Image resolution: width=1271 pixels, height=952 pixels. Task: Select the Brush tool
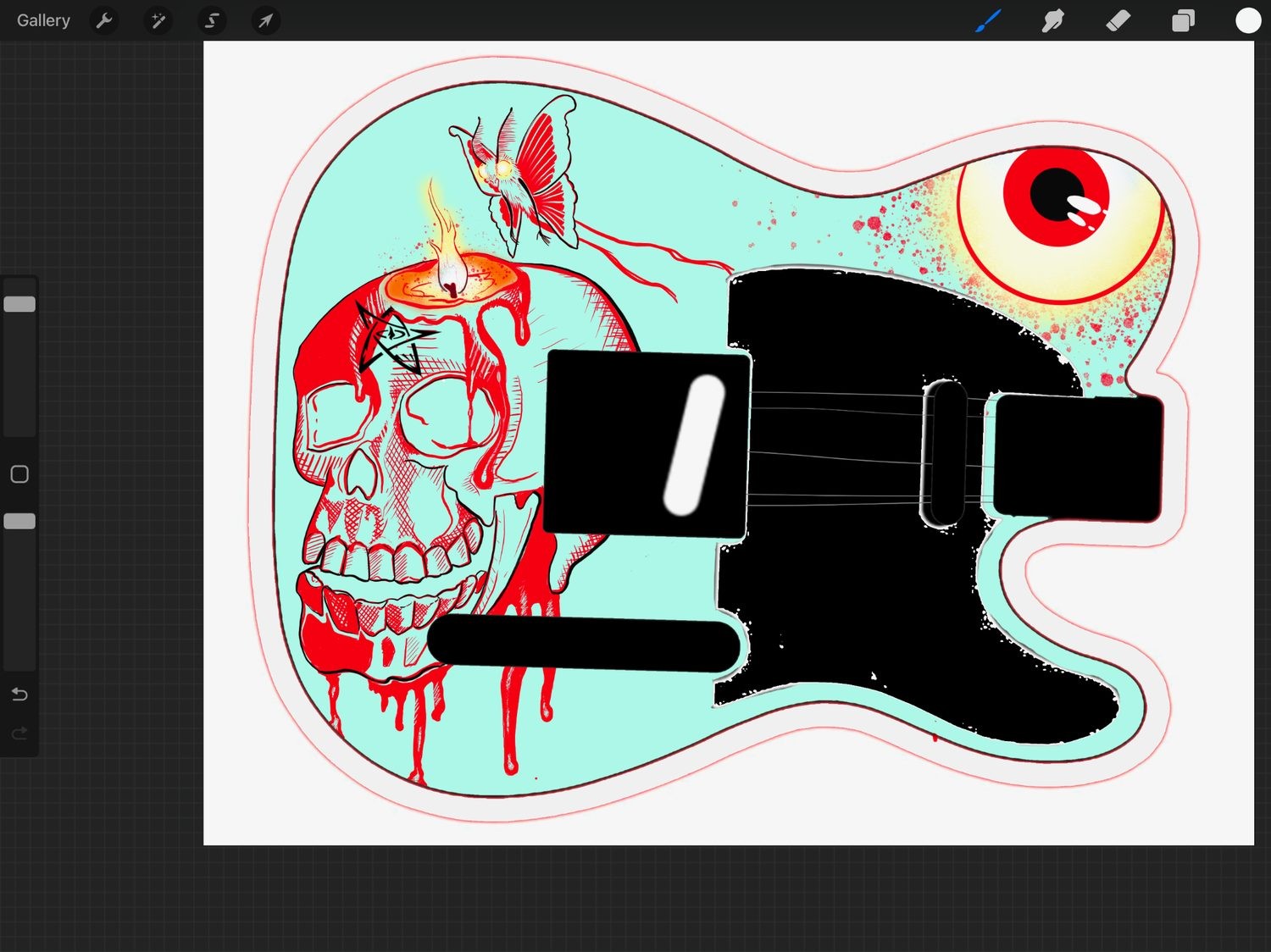(988, 20)
